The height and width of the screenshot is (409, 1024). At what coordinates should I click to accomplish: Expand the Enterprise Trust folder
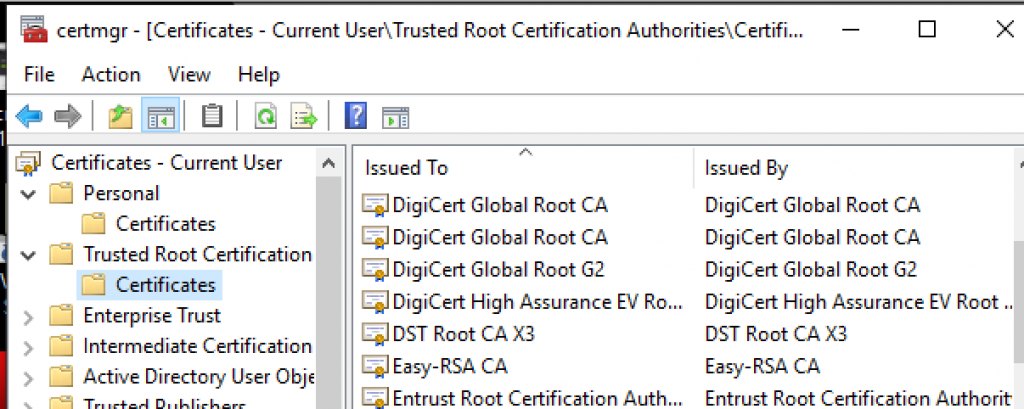click(x=29, y=316)
